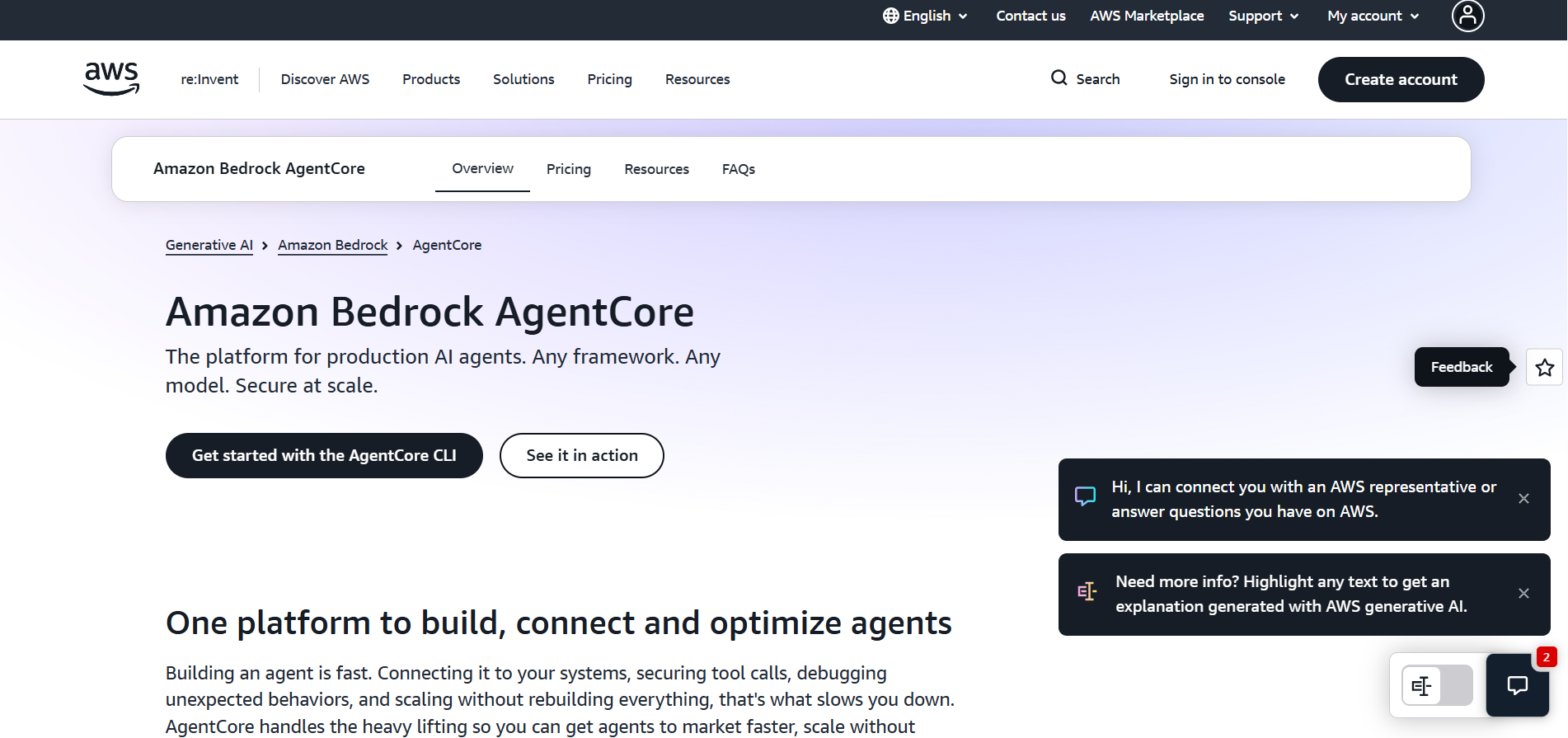Go to Amazon Bedrock breadcrumb
The image size is (1568, 738).
pos(332,245)
